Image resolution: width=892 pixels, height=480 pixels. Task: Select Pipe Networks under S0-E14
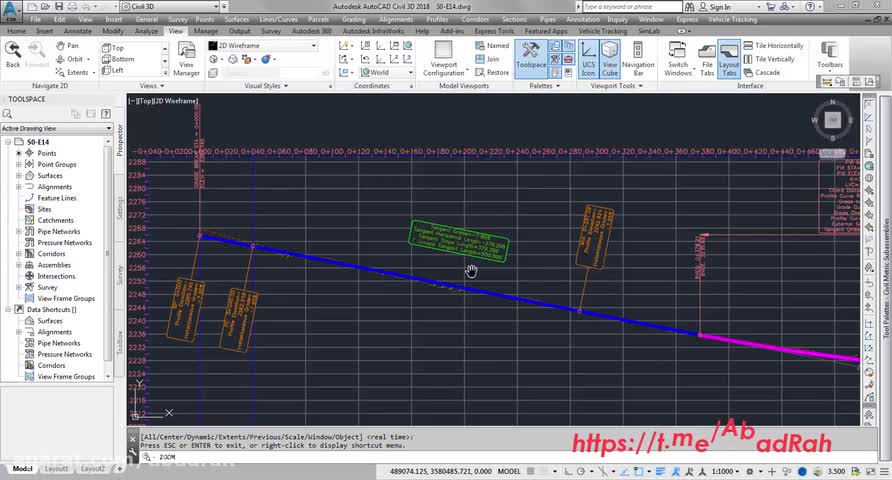click(x=59, y=231)
